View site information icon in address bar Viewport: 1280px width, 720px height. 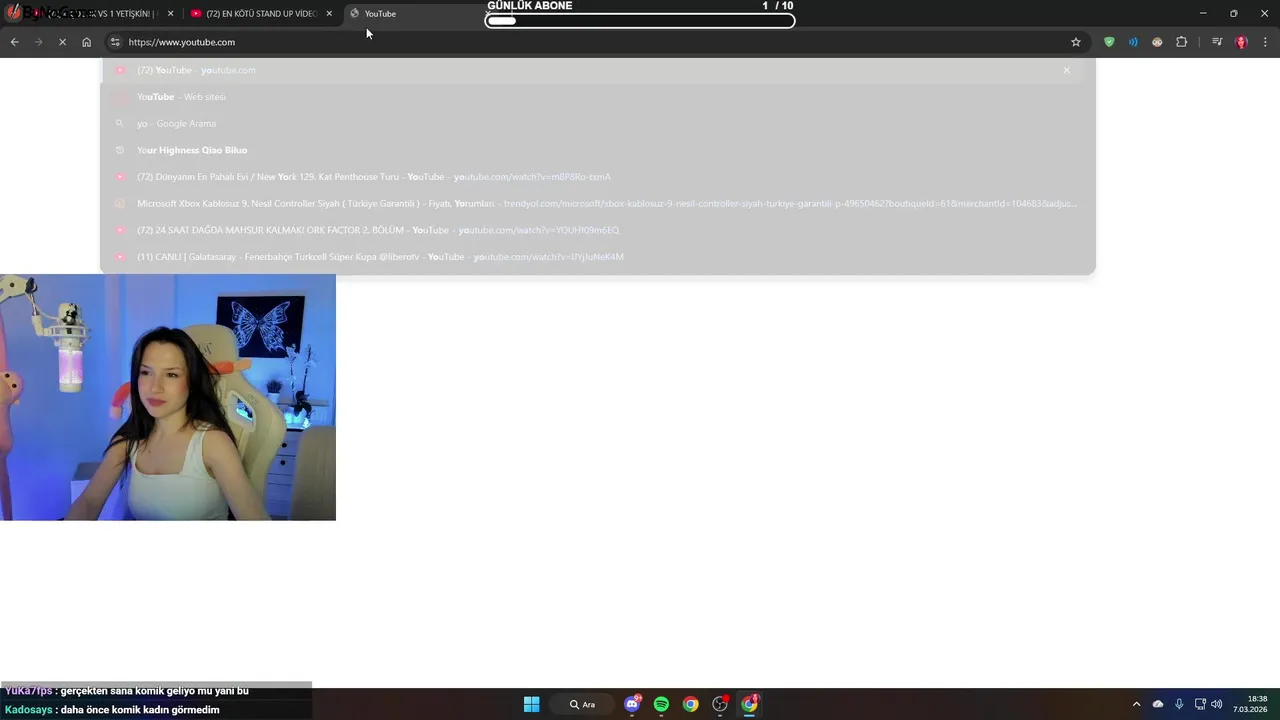tap(115, 42)
